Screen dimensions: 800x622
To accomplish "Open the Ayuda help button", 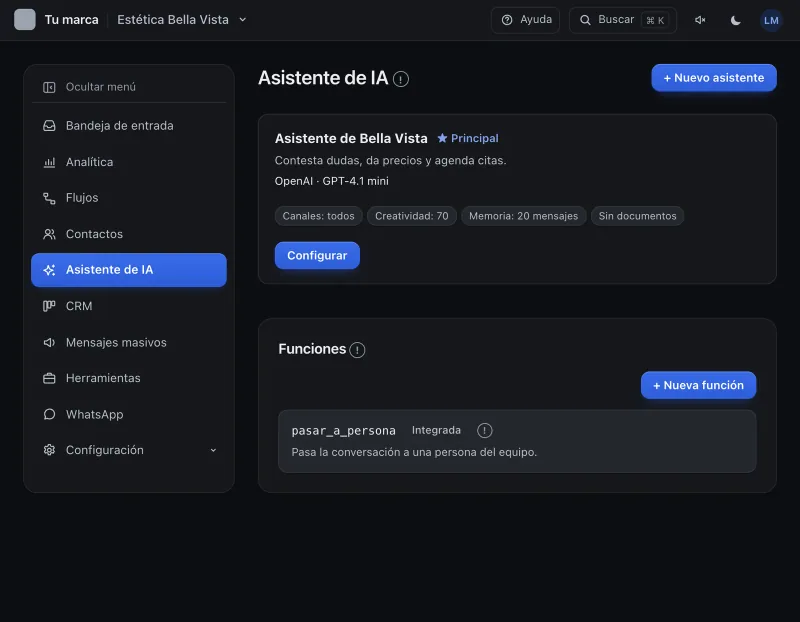I will [526, 20].
